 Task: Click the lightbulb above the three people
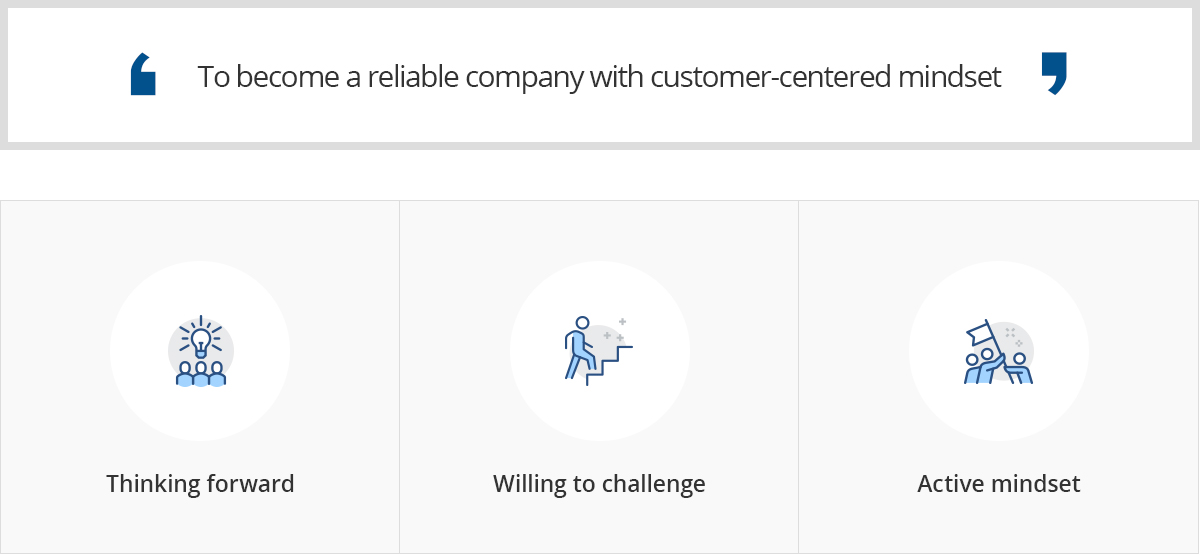pos(200,338)
